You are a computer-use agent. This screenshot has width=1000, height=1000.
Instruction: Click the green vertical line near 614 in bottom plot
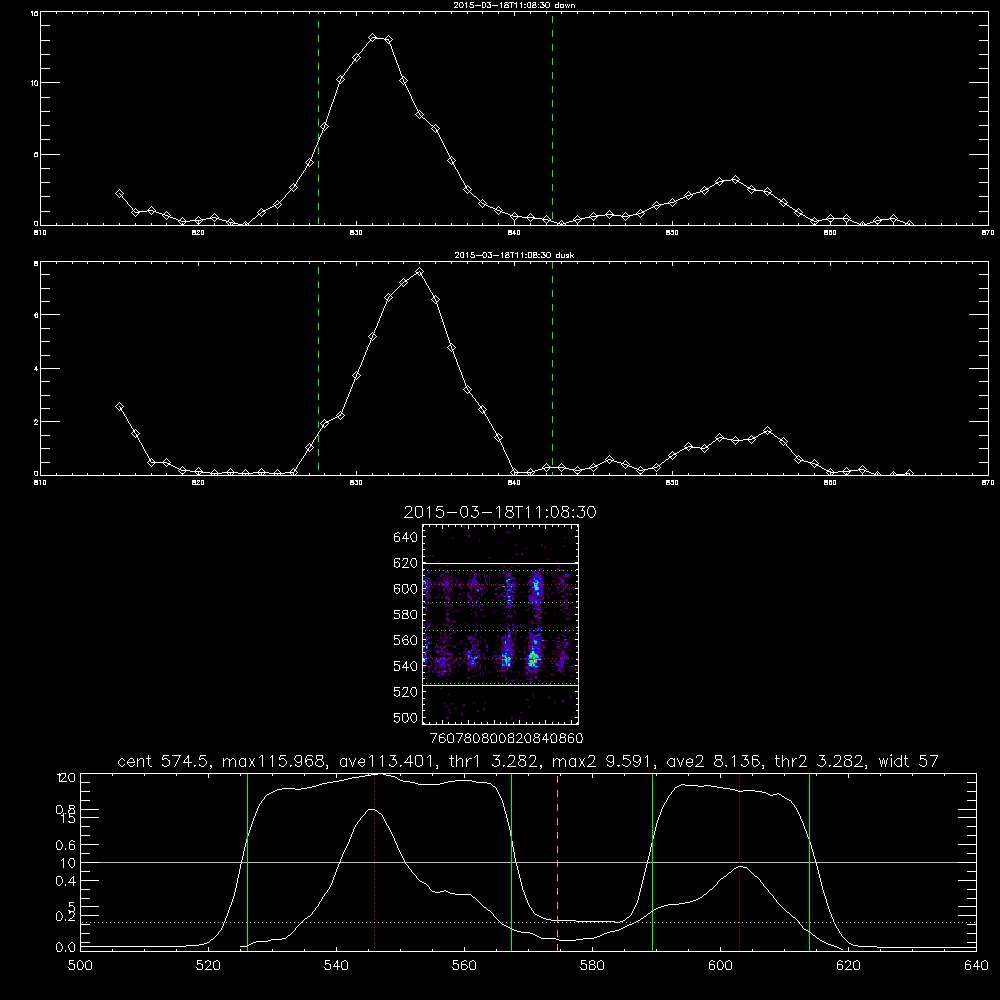point(809,862)
